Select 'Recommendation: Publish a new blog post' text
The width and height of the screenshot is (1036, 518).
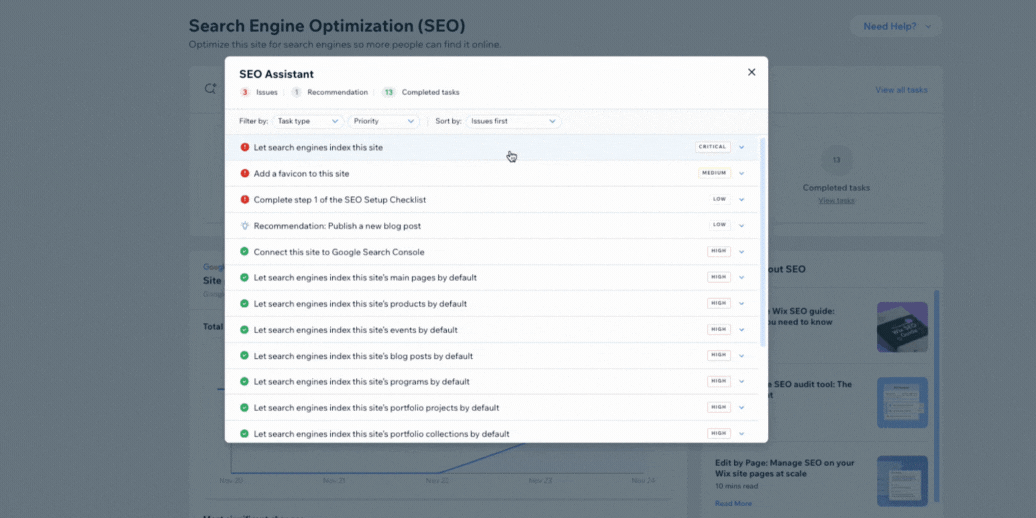click(337, 226)
